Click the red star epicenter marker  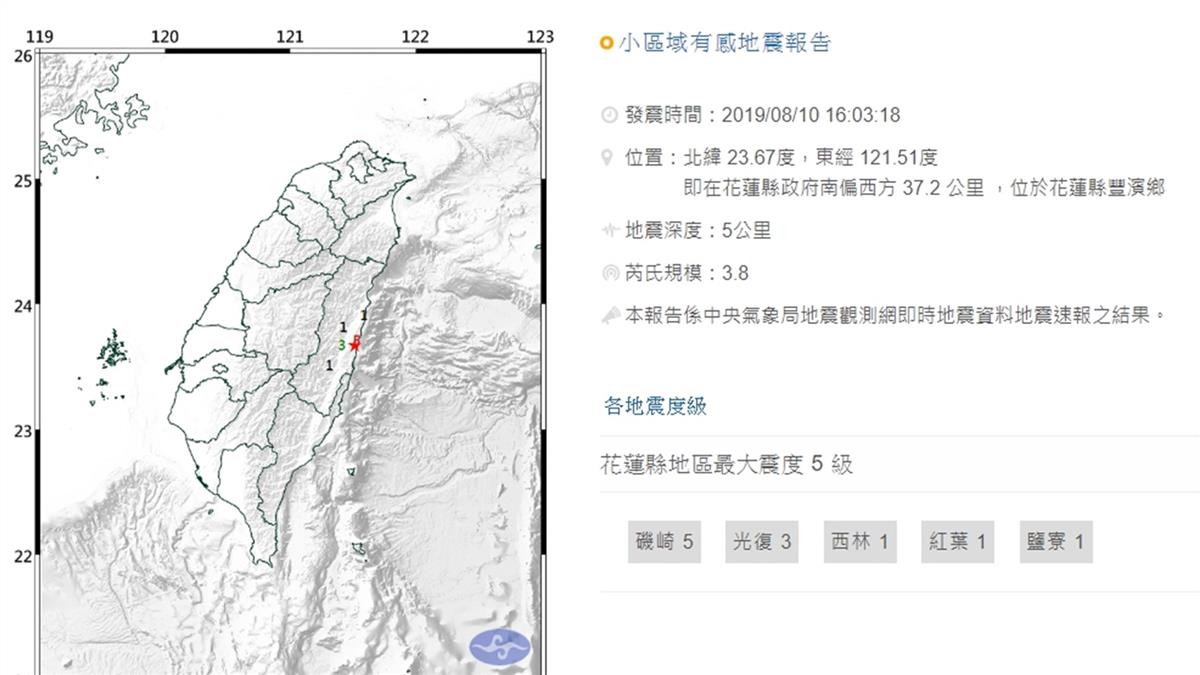coord(356,344)
